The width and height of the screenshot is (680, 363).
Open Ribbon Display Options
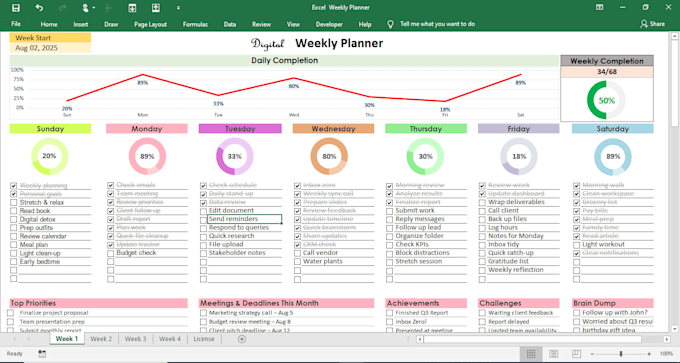pos(599,7)
